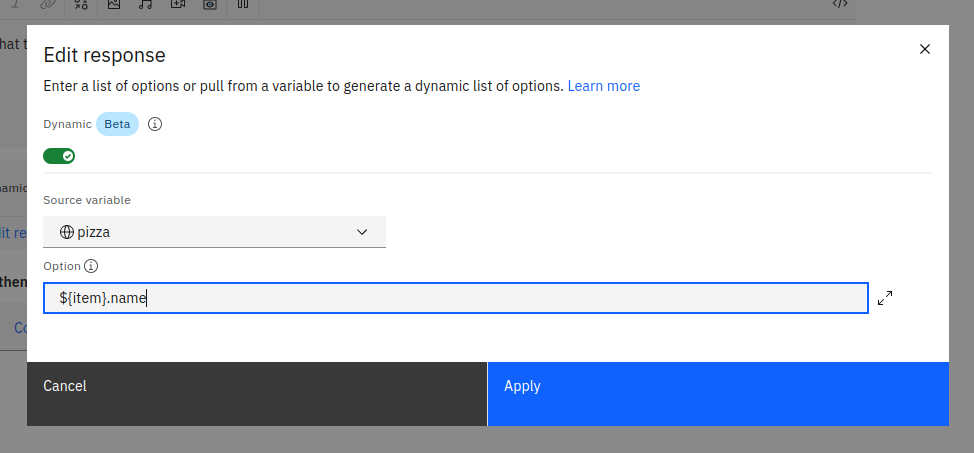The image size is (974, 453).
Task: Click the audio music note toolbar icon
Action: tap(145, 4)
